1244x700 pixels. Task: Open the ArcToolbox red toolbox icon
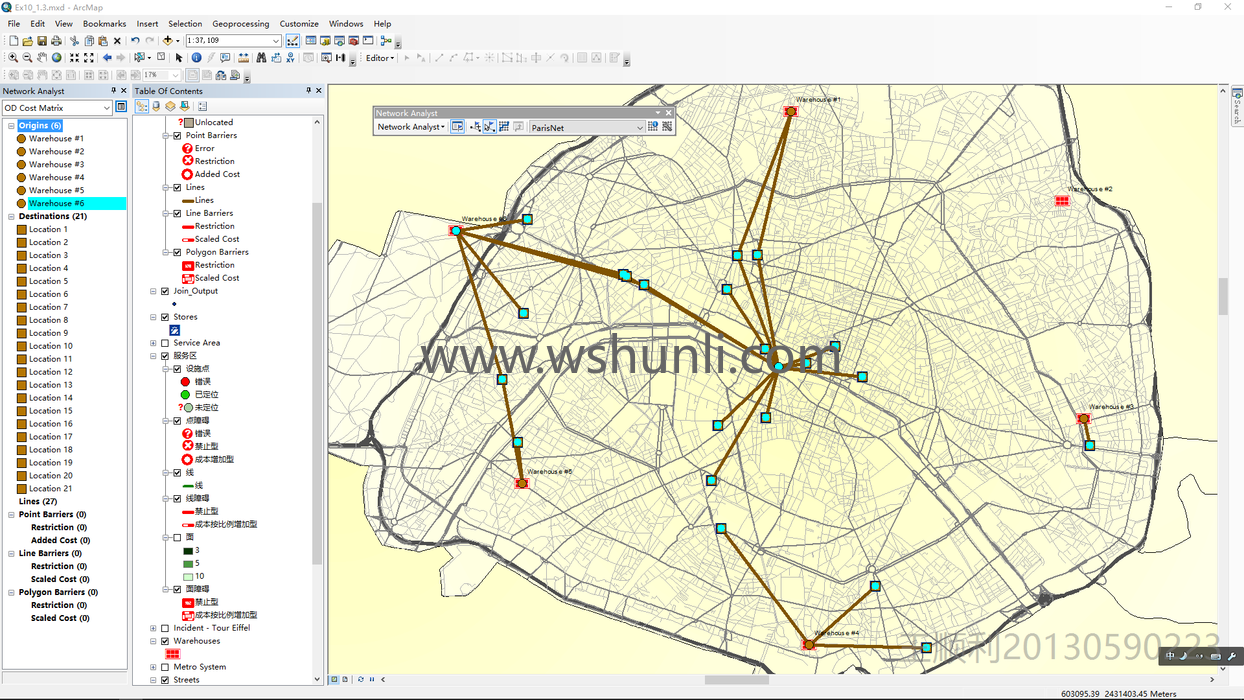point(353,41)
